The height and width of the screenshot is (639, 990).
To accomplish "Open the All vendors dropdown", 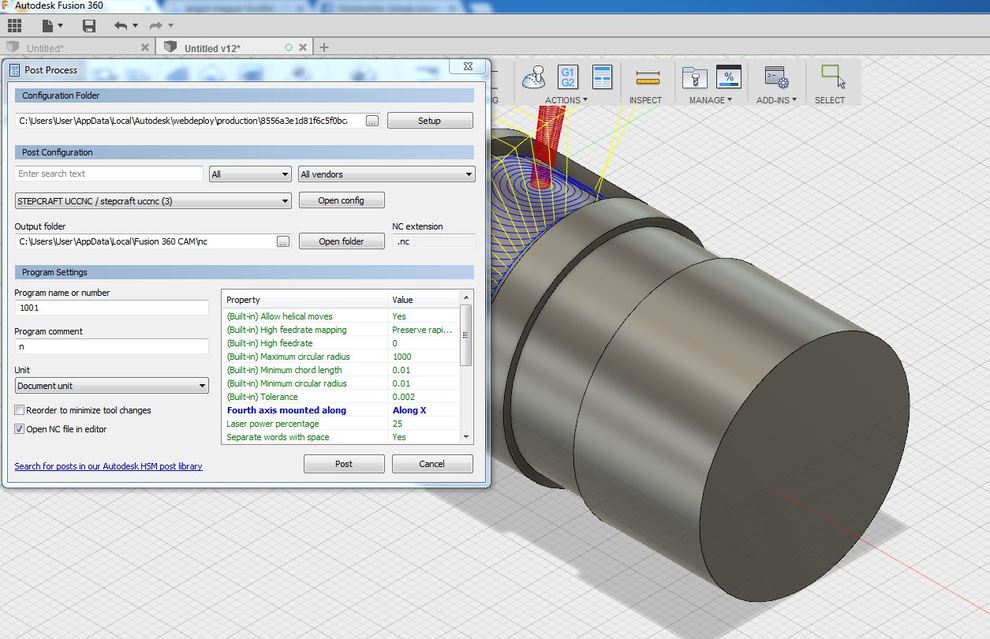I will [x=386, y=174].
